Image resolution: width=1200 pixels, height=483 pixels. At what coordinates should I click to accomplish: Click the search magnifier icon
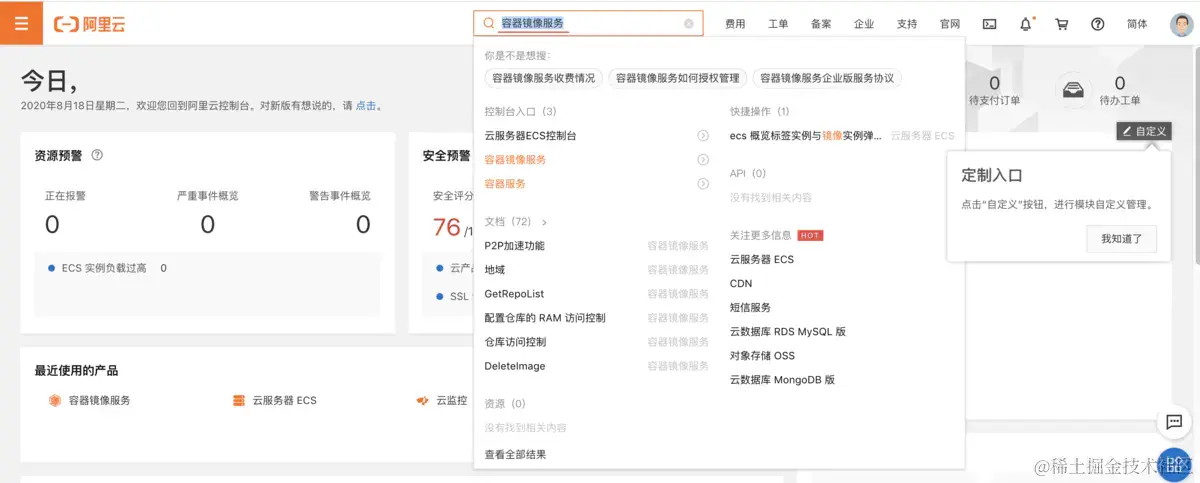(488, 23)
